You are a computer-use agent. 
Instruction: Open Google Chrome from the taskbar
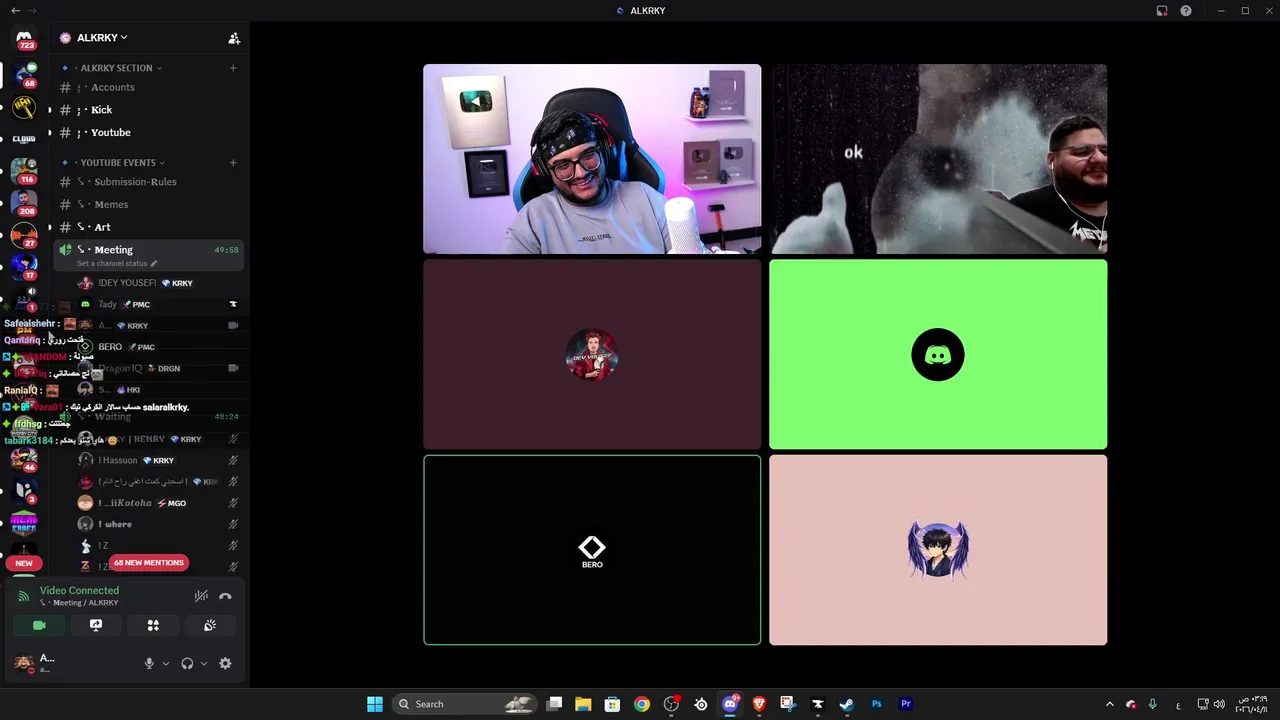(x=642, y=704)
